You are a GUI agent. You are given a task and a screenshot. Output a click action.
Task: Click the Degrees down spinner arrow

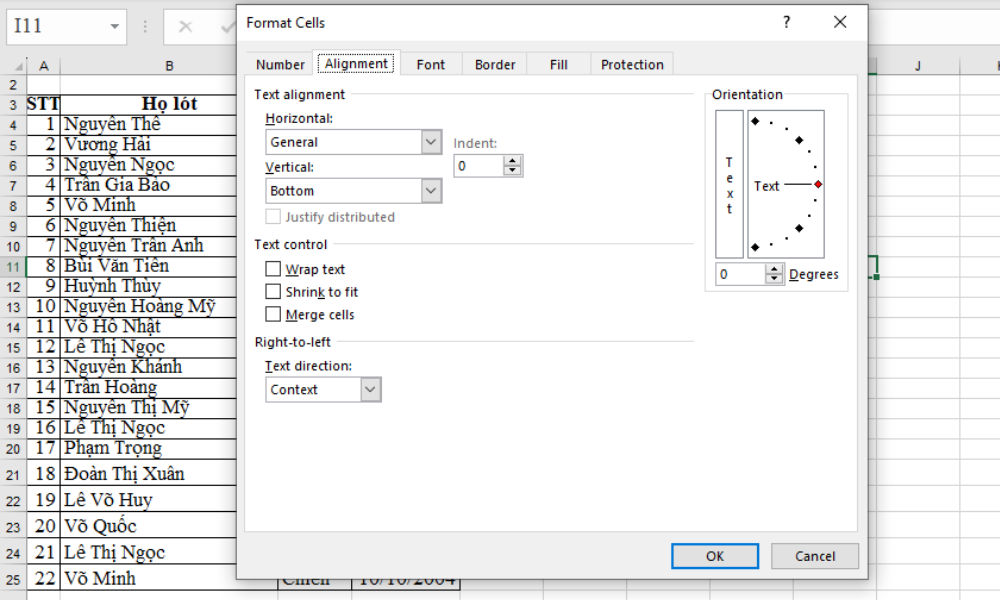(775, 277)
